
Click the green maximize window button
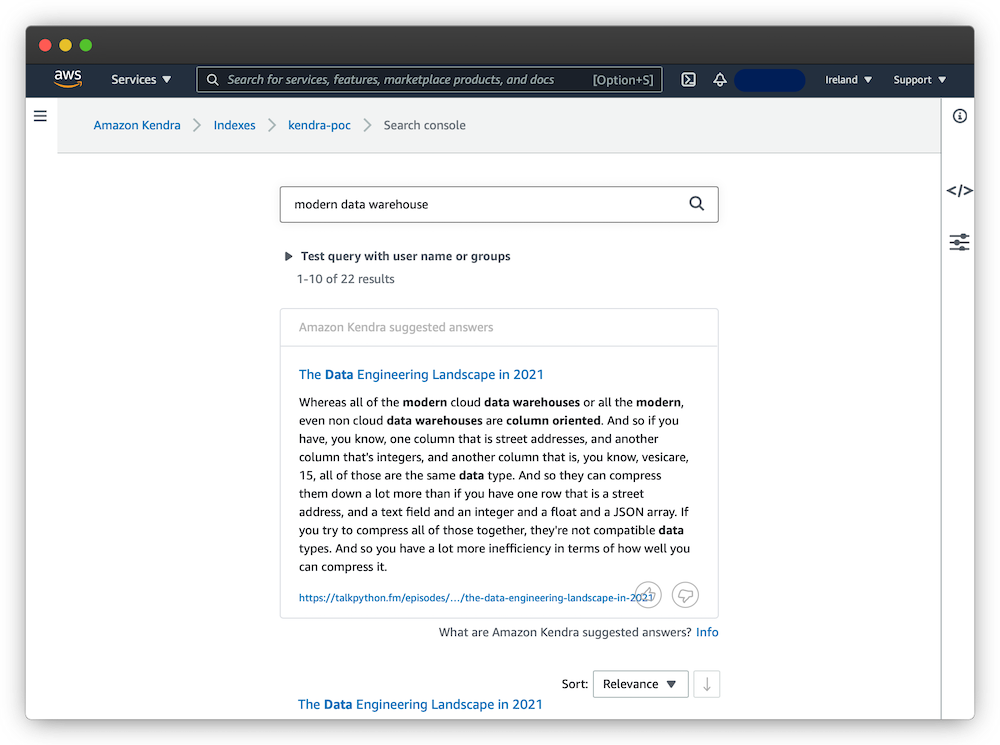(x=85, y=45)
